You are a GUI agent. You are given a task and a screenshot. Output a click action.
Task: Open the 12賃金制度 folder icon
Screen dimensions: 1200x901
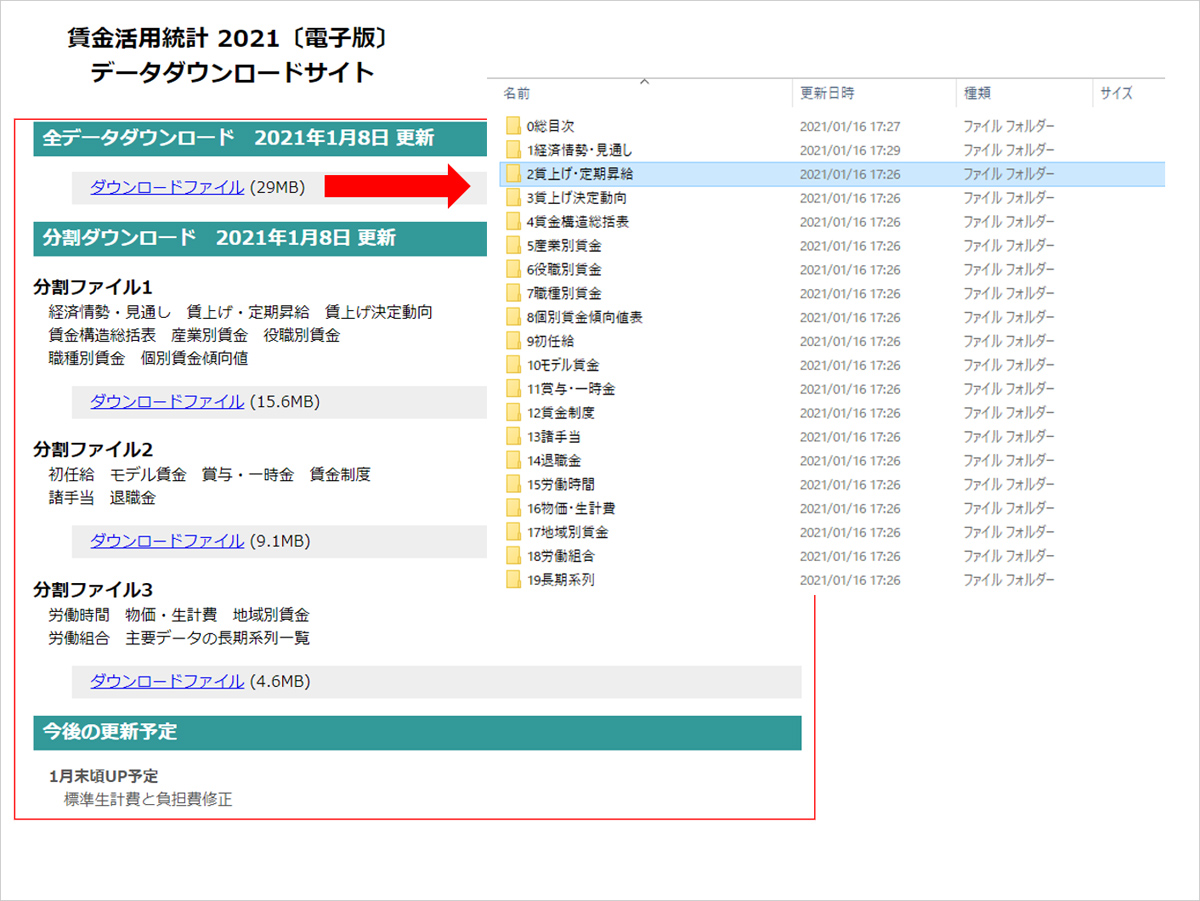514,413
